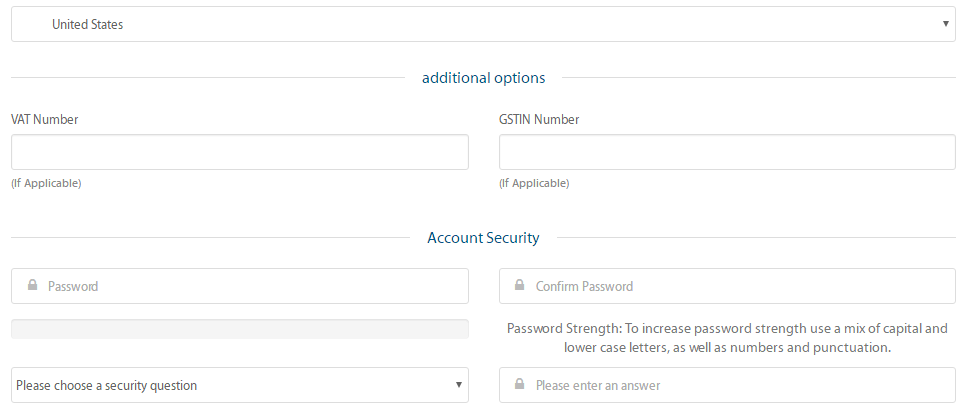Click the If Applicable note under GSTIN Number
This screenshot has width=970, height=420.
pyautogui.click(x=534, y=183)
